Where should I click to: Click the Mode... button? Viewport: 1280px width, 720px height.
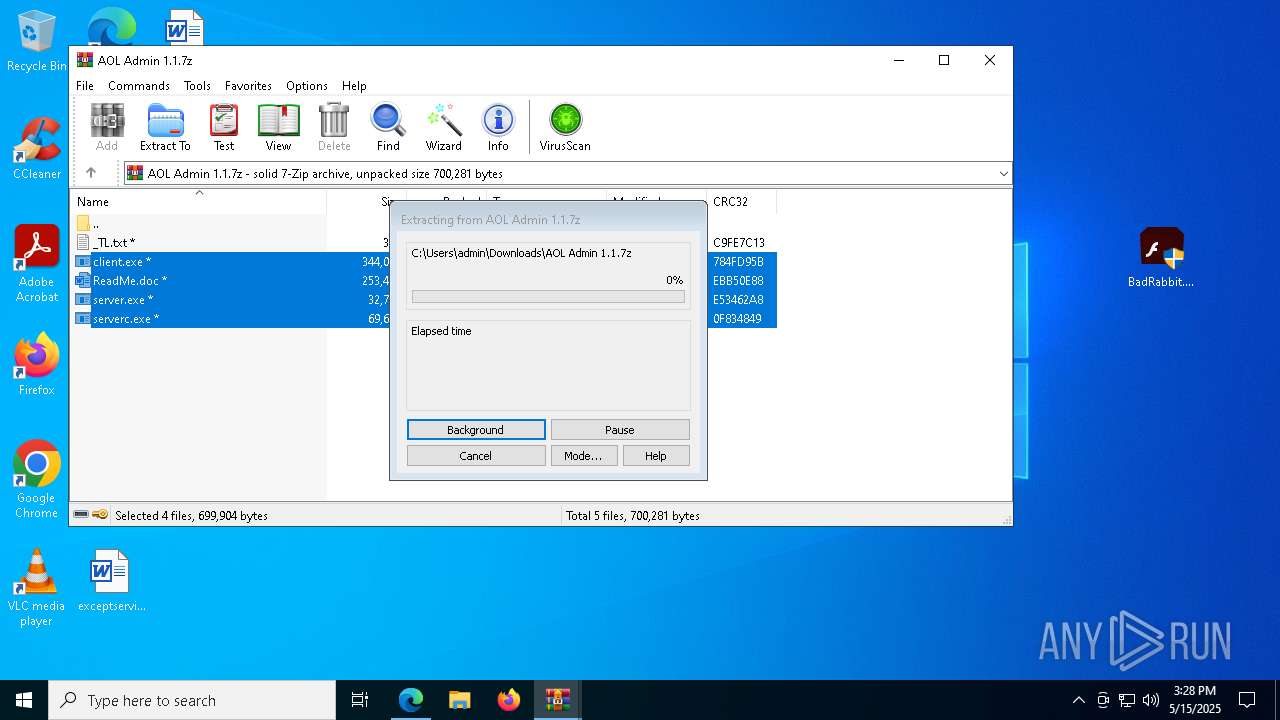pyautogui.click(x=583, y=456)
